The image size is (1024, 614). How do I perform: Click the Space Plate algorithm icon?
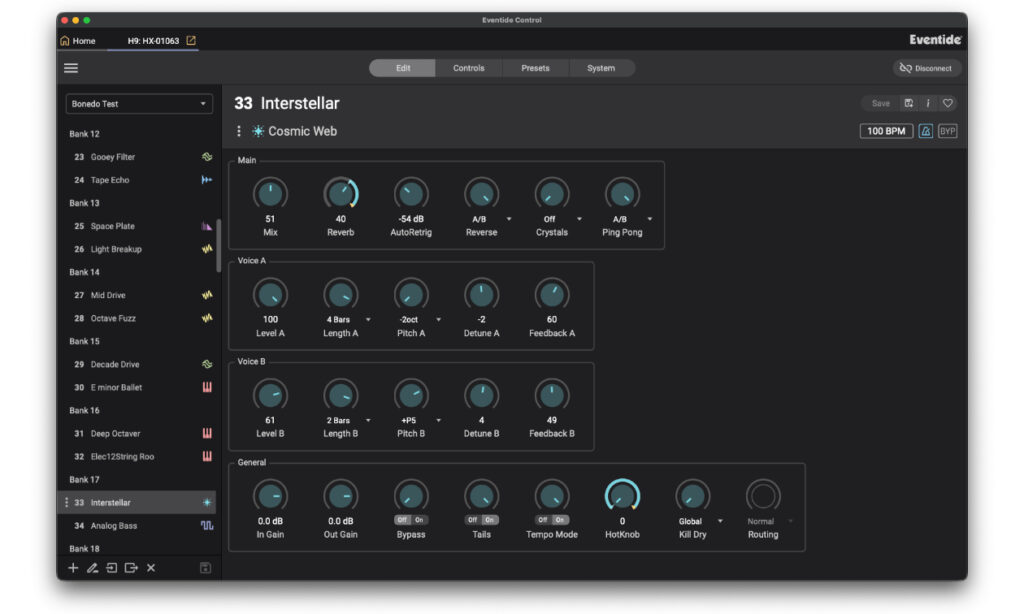tap(207, 226)
